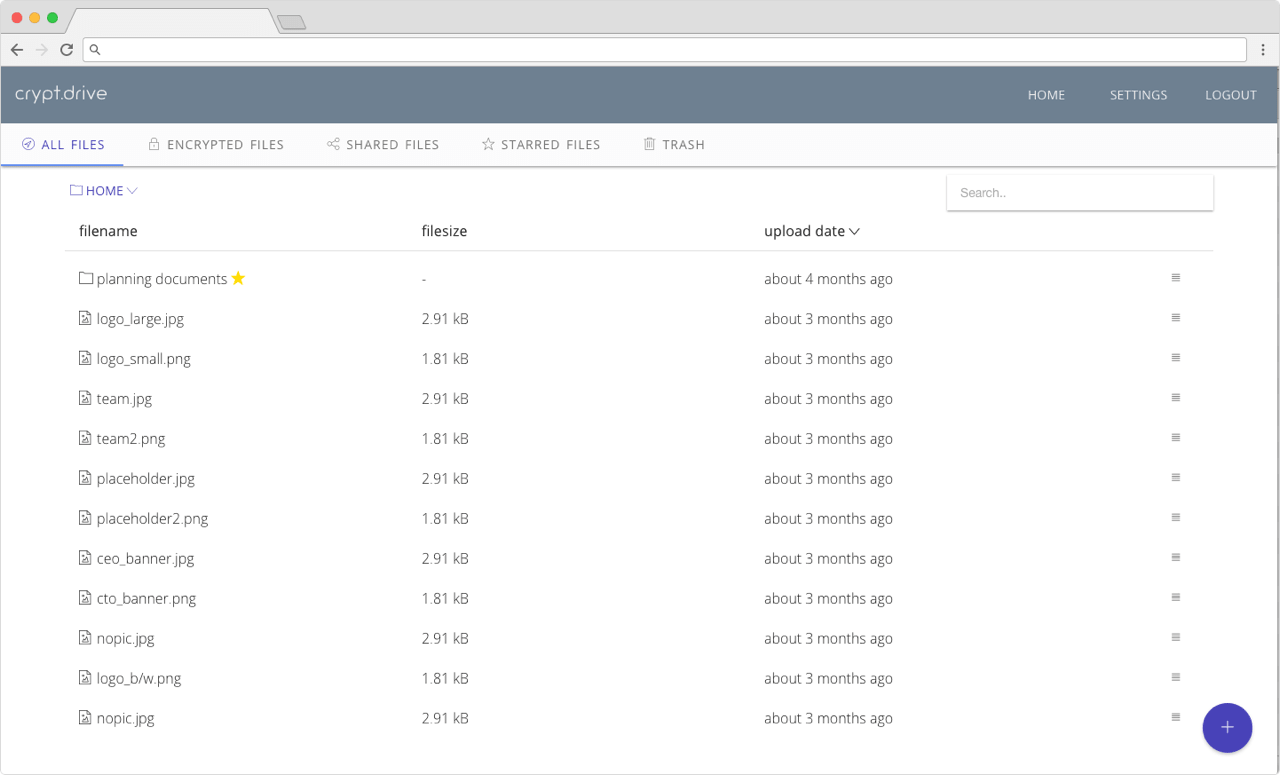The height and width of the screenshot is (775, 1280).
Task: Select the ceo_banner.jpg file name
Action: (x=145, y=559)
